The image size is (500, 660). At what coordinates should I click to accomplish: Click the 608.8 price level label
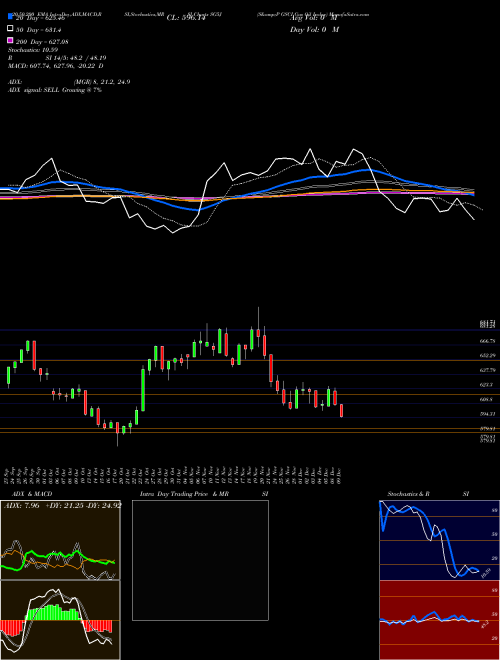(x=487, y=399)
